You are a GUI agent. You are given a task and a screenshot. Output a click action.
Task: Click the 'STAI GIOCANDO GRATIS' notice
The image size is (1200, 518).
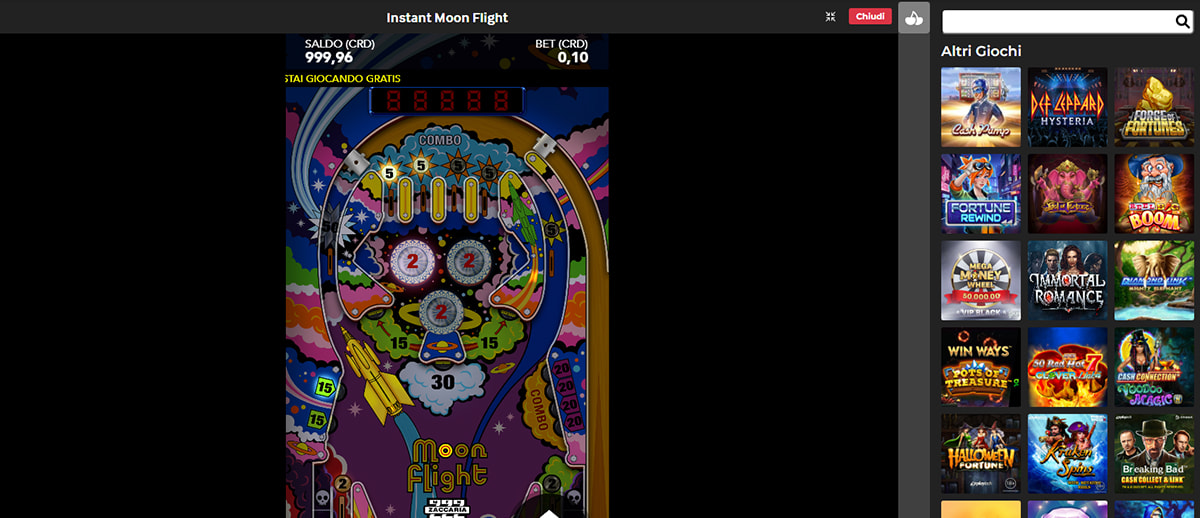pos(343,78)
